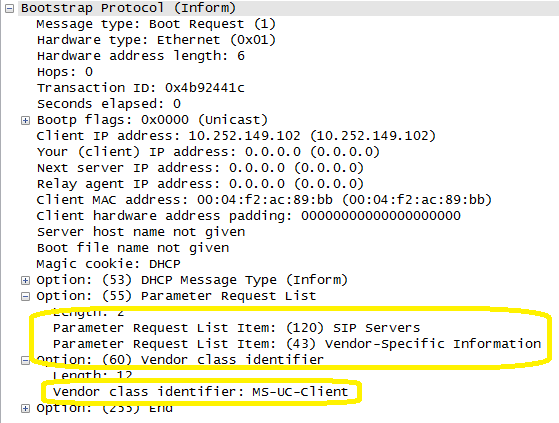Select the Seconds elapsed: 0 row

[x=109, y=104]
